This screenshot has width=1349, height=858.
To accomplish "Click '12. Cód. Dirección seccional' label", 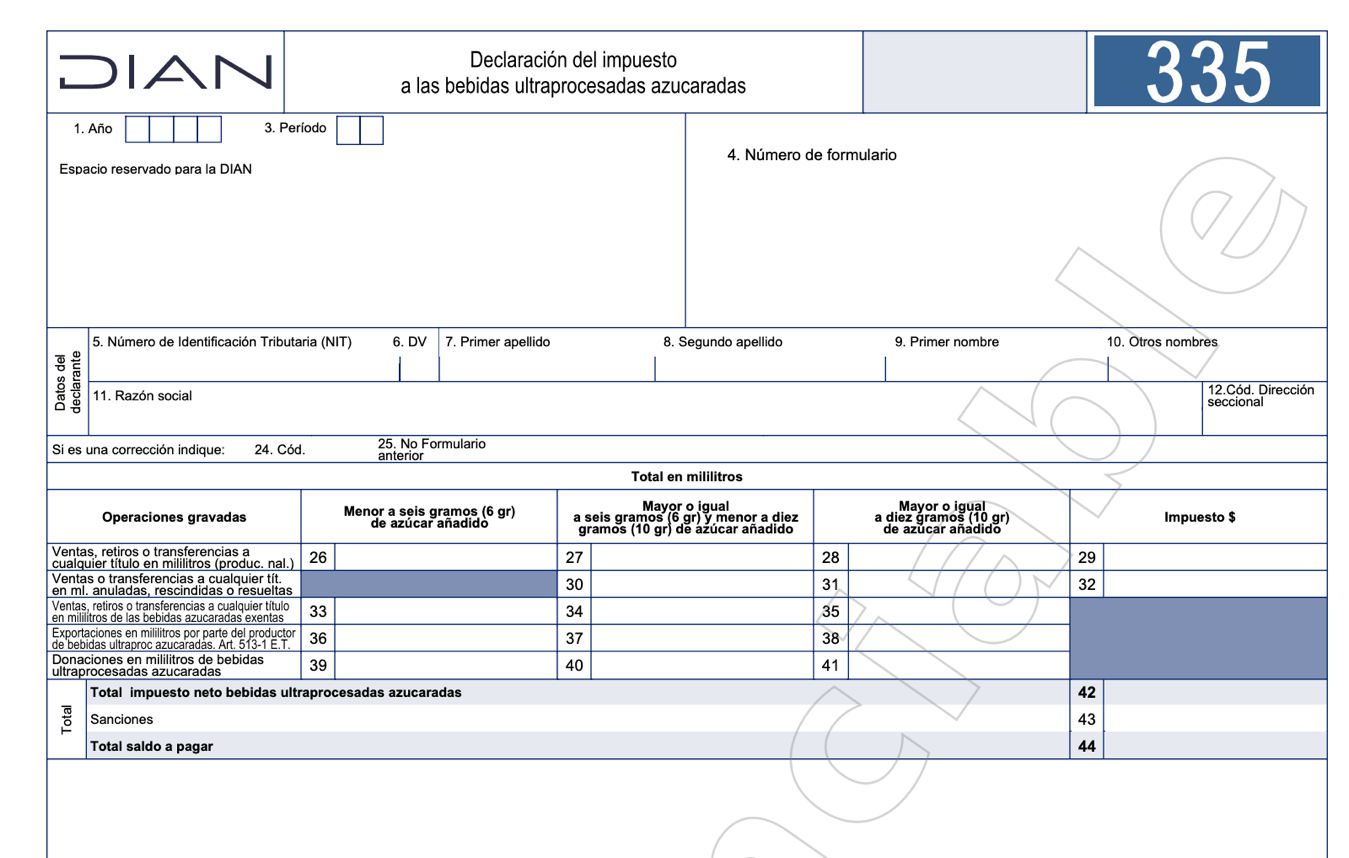I will pyautogui.click(x=1261, y=396).
